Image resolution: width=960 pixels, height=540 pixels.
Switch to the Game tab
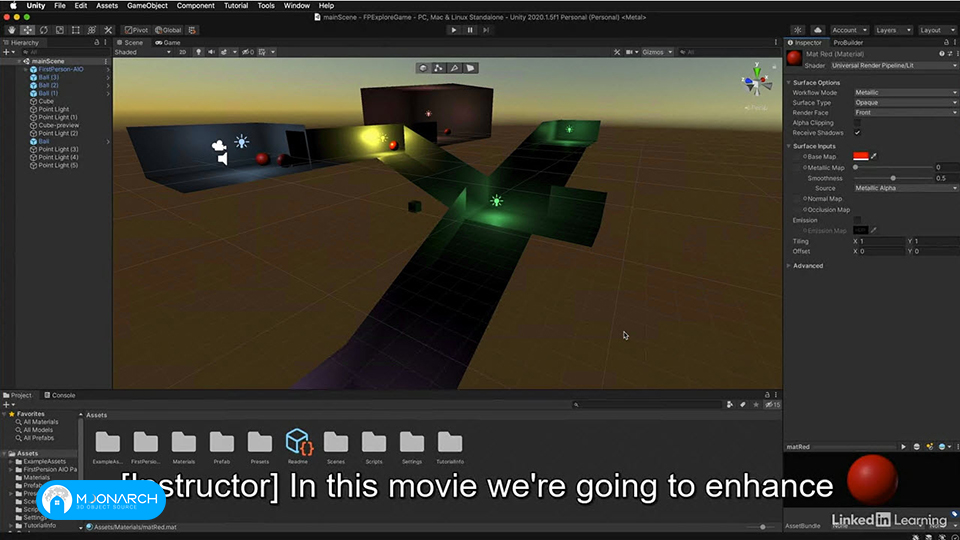pyautogui.click(x=168, y=43)
